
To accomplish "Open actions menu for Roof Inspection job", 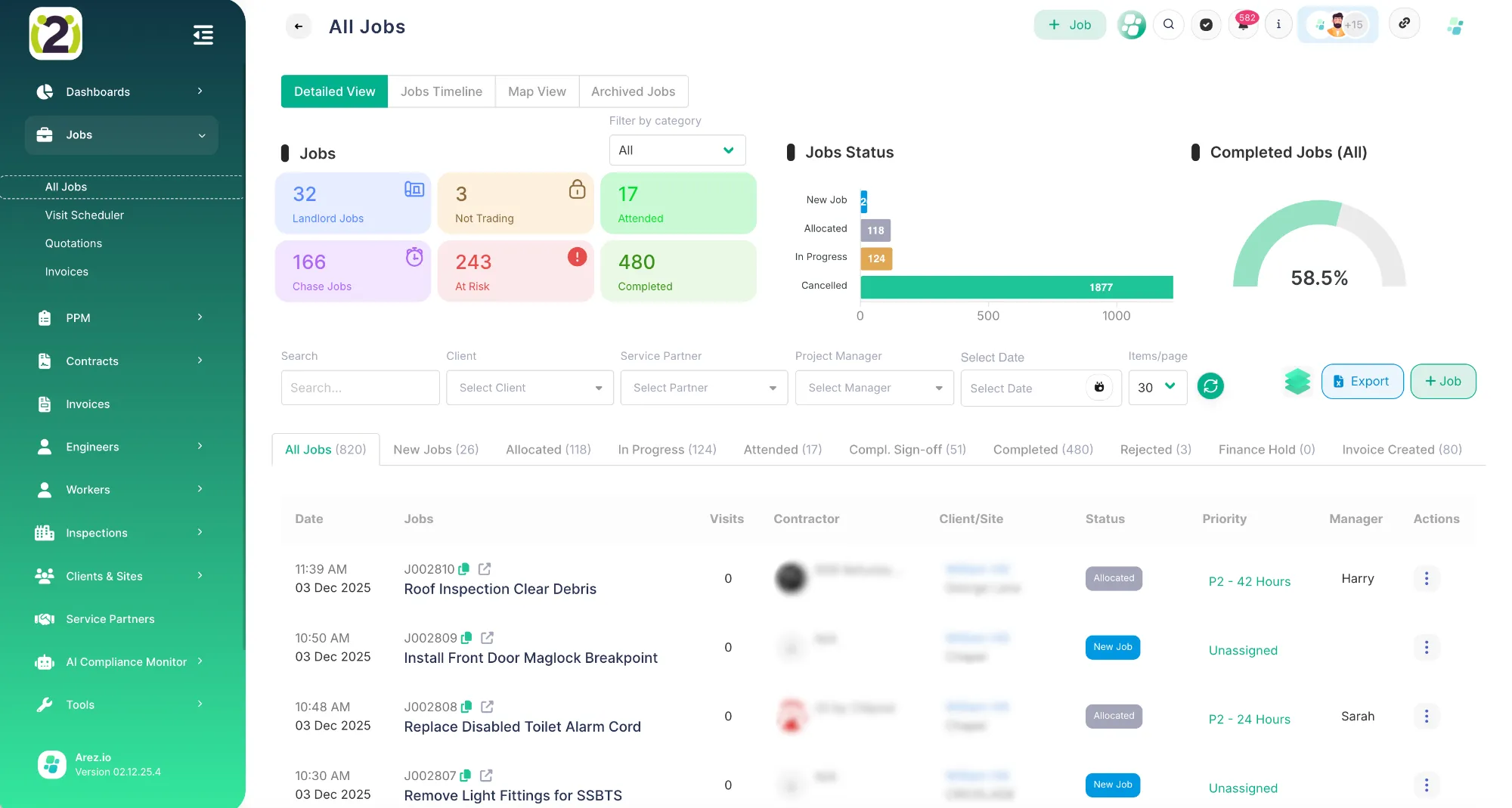I will (x=1426, y=578).
